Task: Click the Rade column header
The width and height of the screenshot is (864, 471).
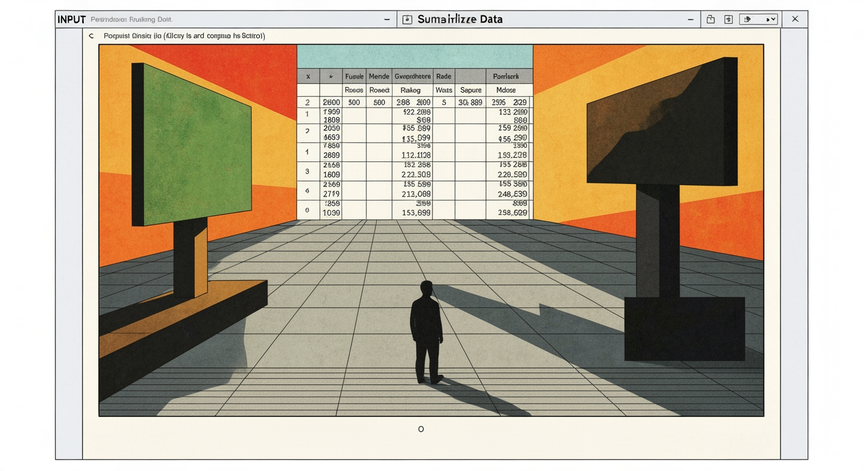Action: coord(444,77)
